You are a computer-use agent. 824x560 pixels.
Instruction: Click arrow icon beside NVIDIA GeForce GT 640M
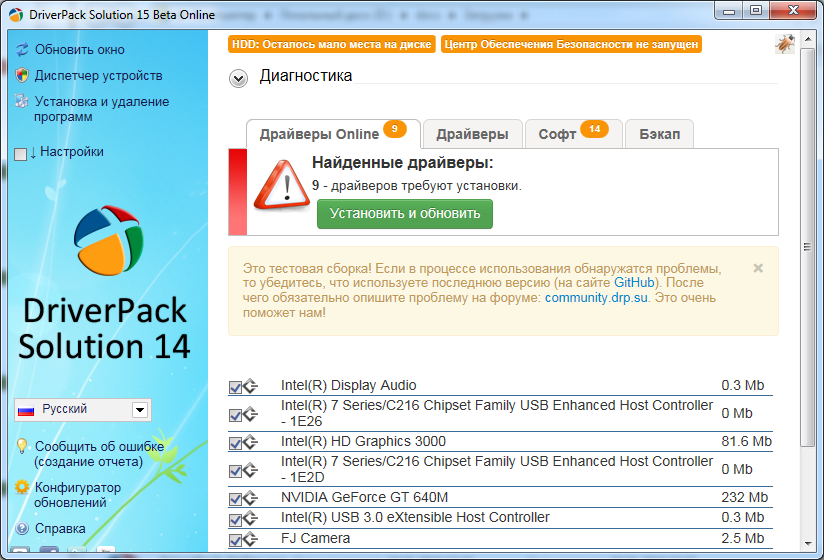(x=251, y=497)
